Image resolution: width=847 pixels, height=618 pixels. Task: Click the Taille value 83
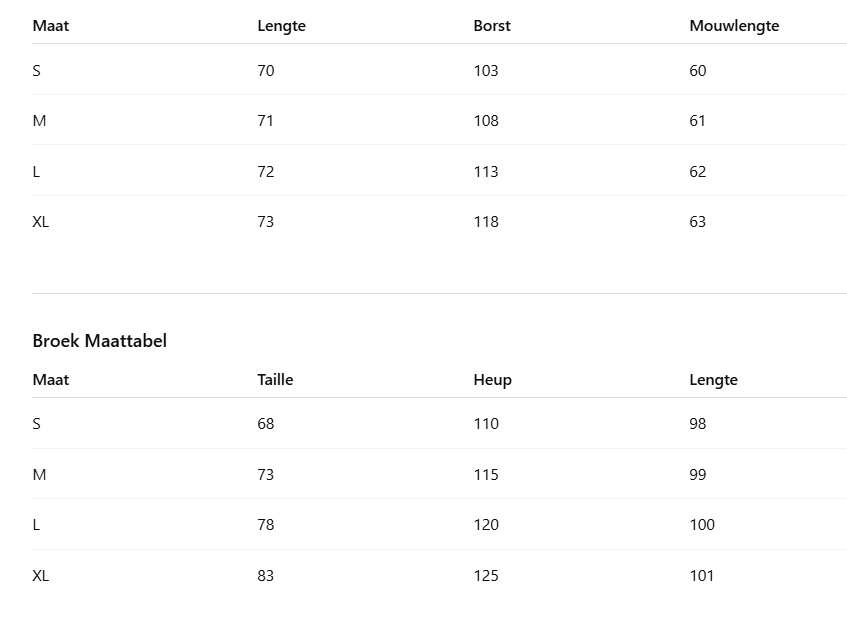(x=265, y=576)
